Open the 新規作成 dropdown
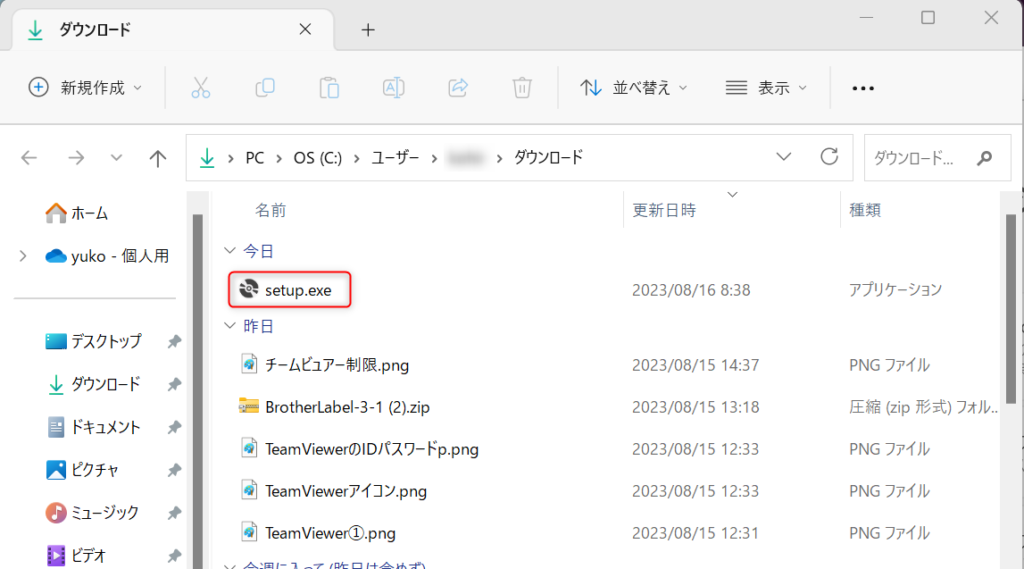Image resolution: width=1024 pixels, height=569 pixels. pyautogui.click(x=85, y=88)
